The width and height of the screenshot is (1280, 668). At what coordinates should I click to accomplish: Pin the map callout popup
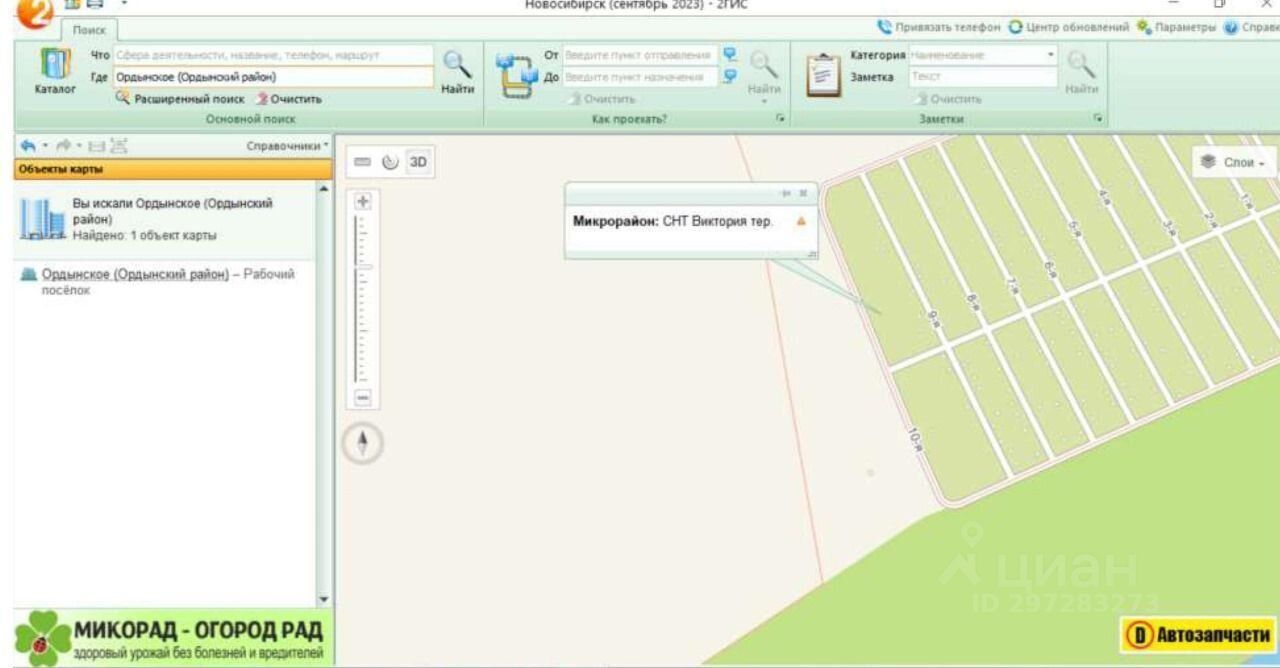pos(786,192)
